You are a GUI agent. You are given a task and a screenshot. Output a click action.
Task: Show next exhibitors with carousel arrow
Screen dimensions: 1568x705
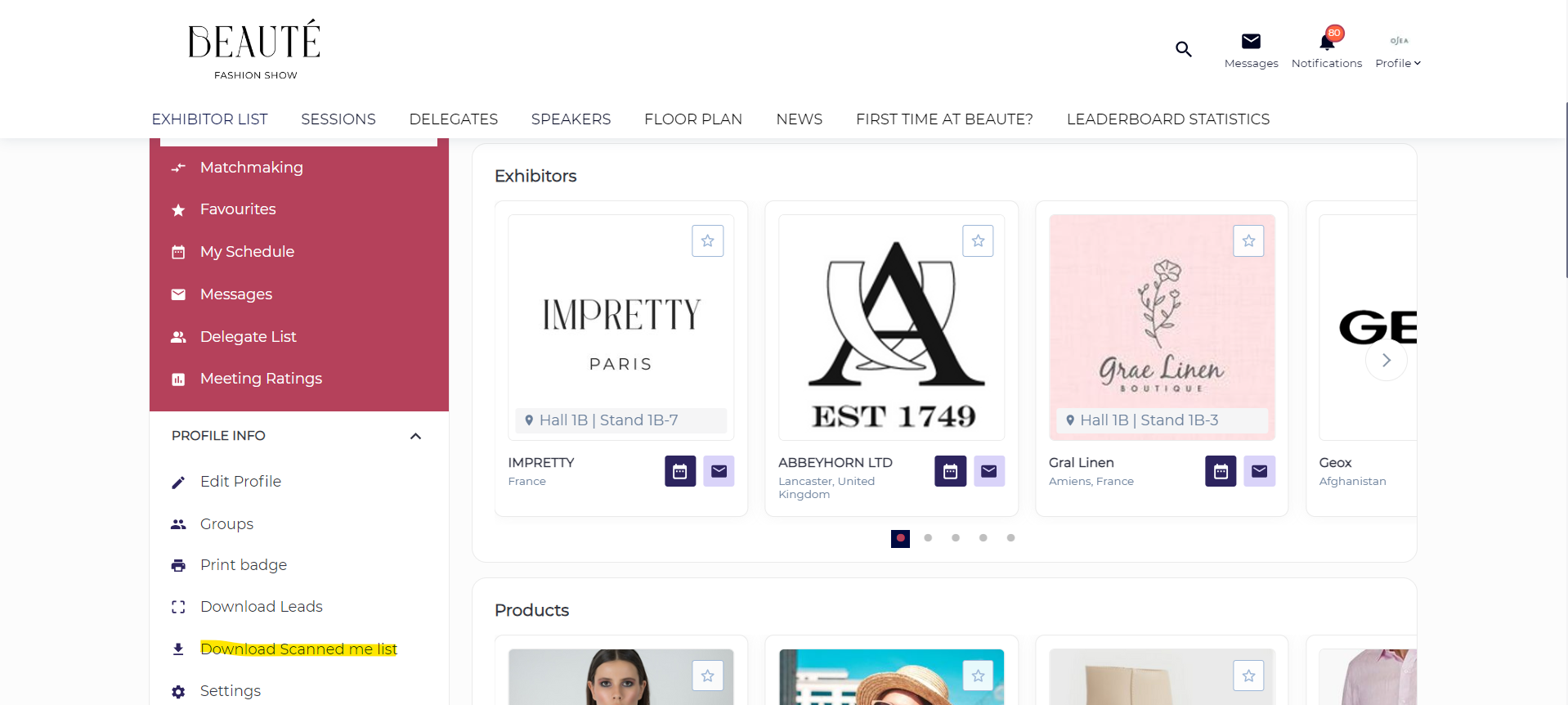coord(1386,360)
